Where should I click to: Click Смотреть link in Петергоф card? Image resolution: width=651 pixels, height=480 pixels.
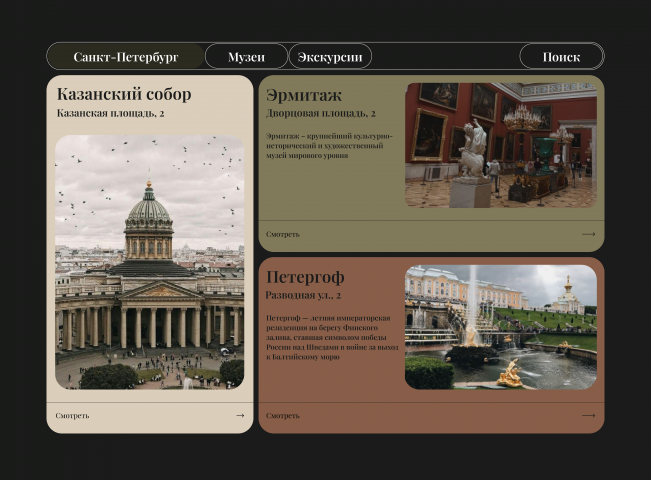point(283,416)
